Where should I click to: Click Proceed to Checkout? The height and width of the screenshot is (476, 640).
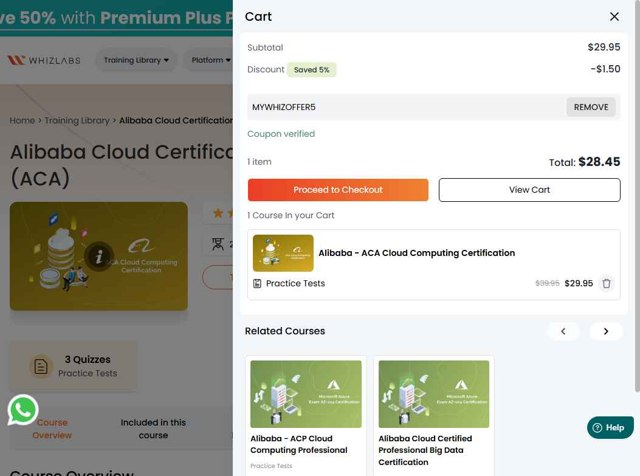pyautogui.click(x=338, y=190)
